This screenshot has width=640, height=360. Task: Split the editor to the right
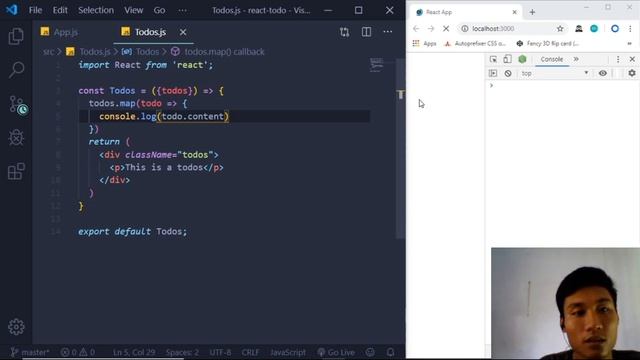[x=366, y=32]
